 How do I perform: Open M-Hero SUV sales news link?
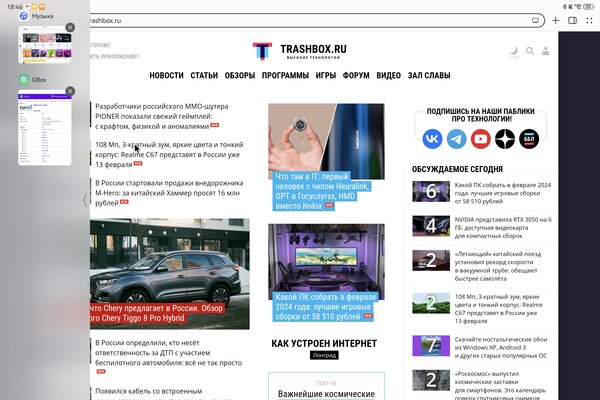coord(169,193)
